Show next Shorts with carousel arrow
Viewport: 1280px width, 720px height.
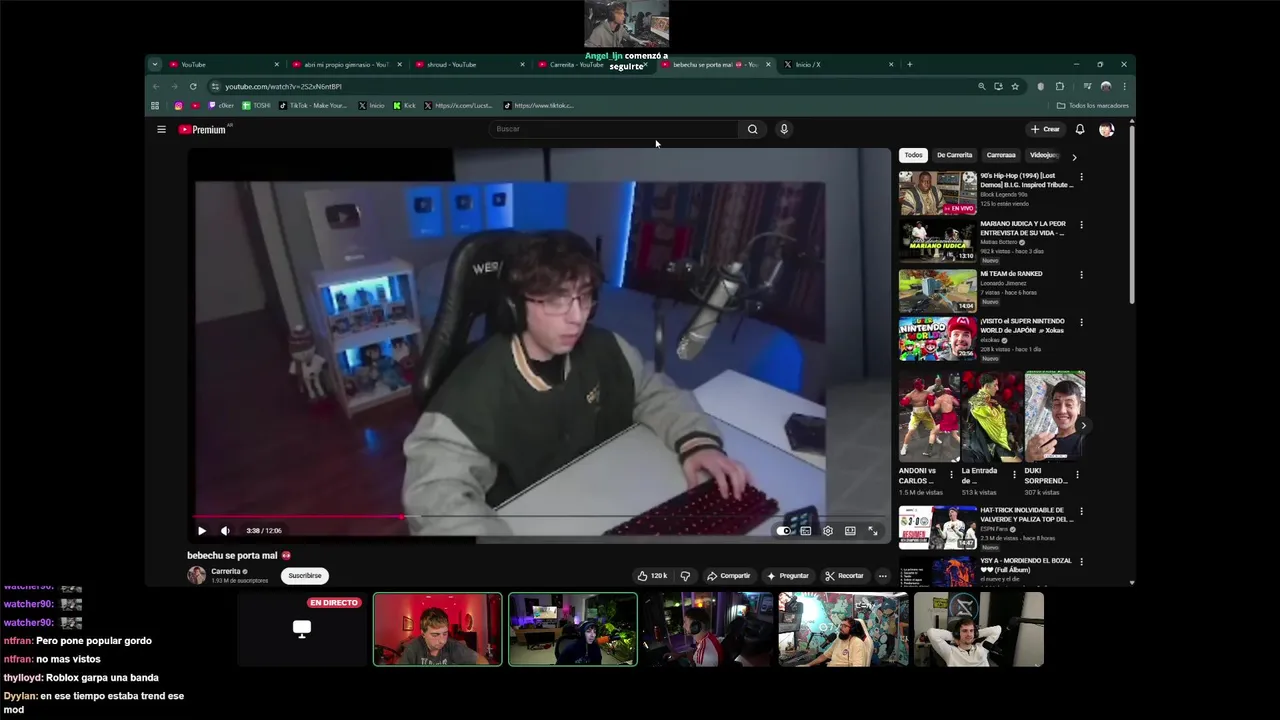1083,426
